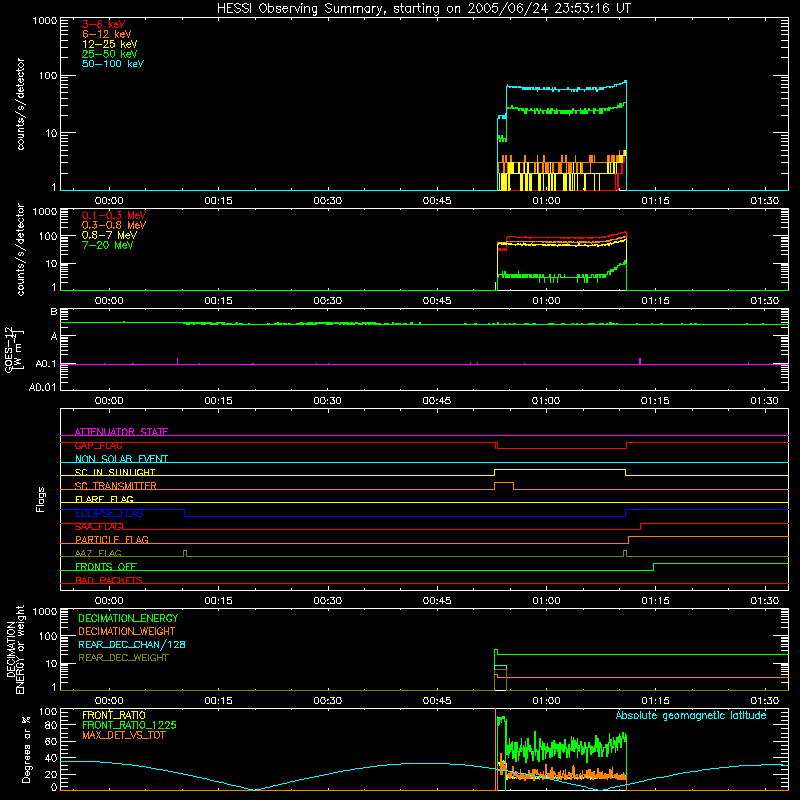The image size is (800, 800).
Task: Click the DECIMATION_ENERGY legend label
Action: coord(128,618)
